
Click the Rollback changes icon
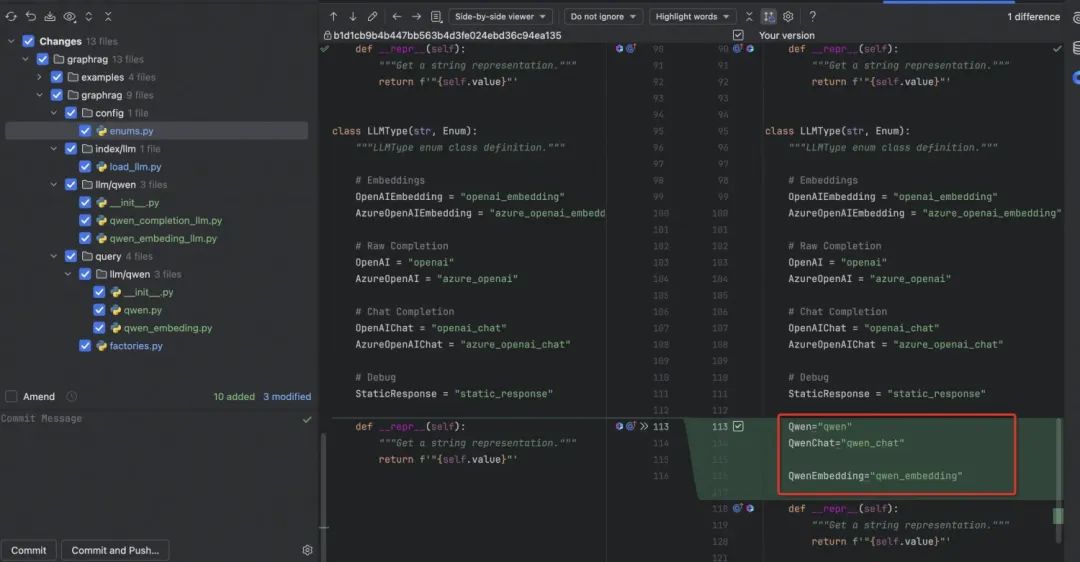click(x=30, y=17)
